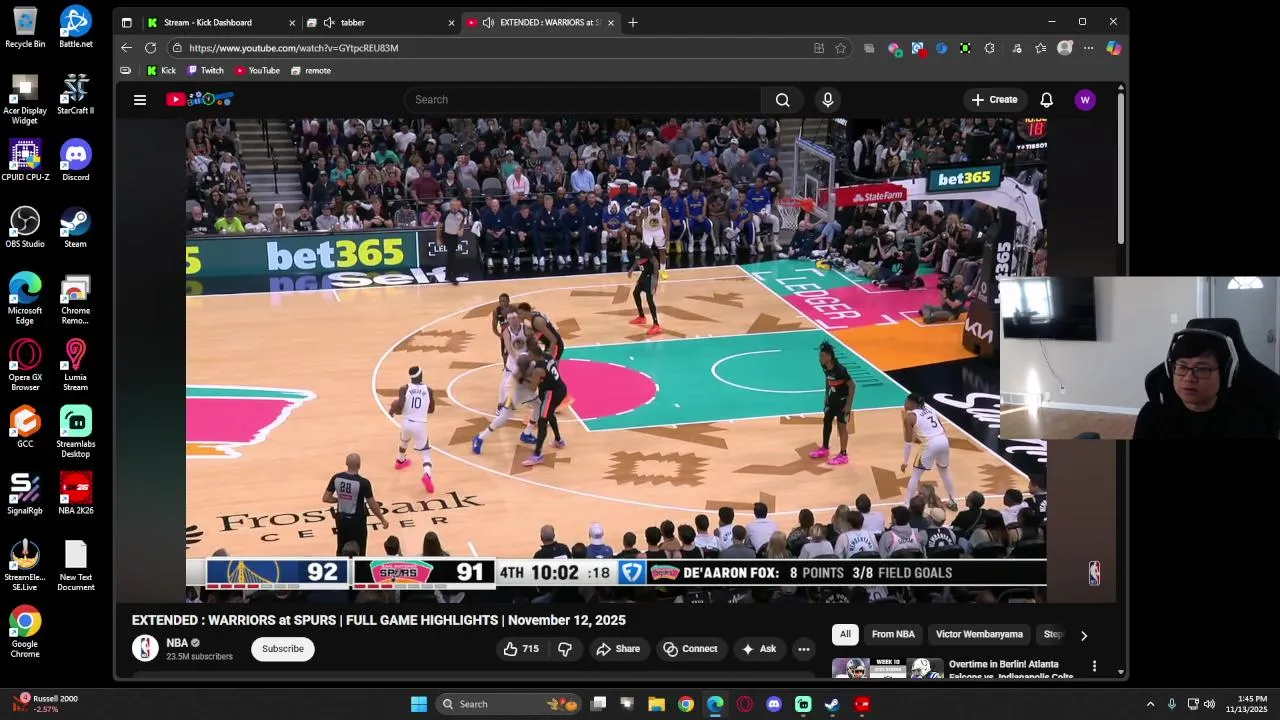The image size is (1280, 720).
Task: Like the video with thumbs up 715
Action: tap(521, 649)
